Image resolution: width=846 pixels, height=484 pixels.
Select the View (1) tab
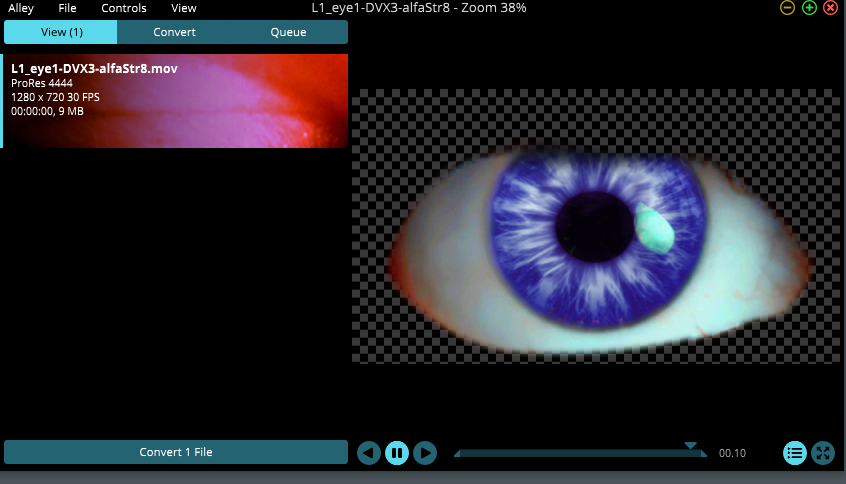click(x=61, y=32)
